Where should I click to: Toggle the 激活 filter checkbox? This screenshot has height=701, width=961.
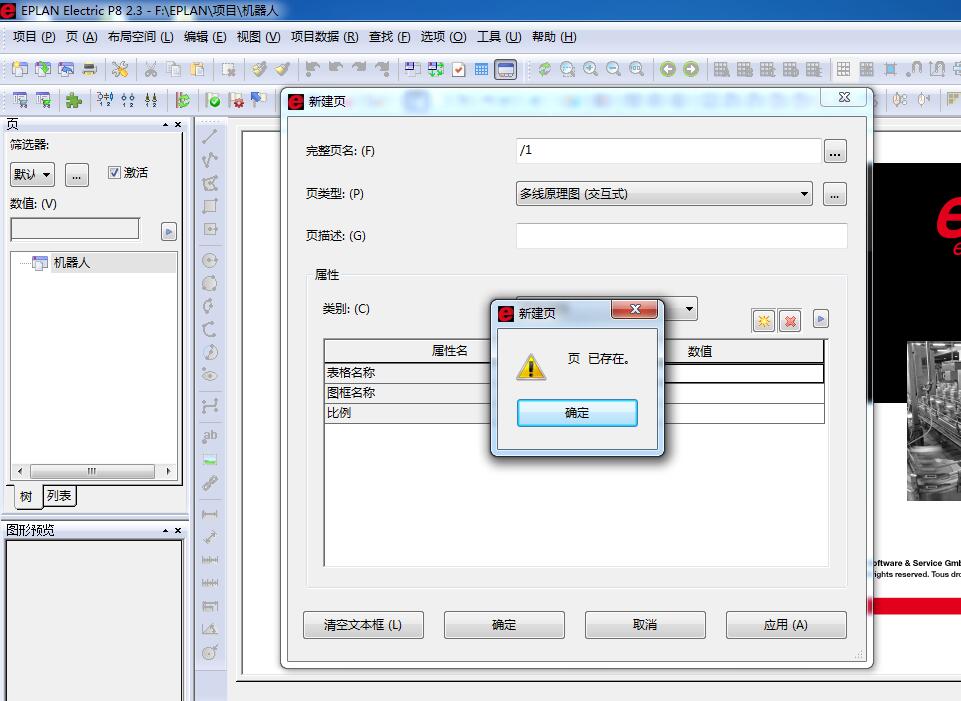(114, 172)
